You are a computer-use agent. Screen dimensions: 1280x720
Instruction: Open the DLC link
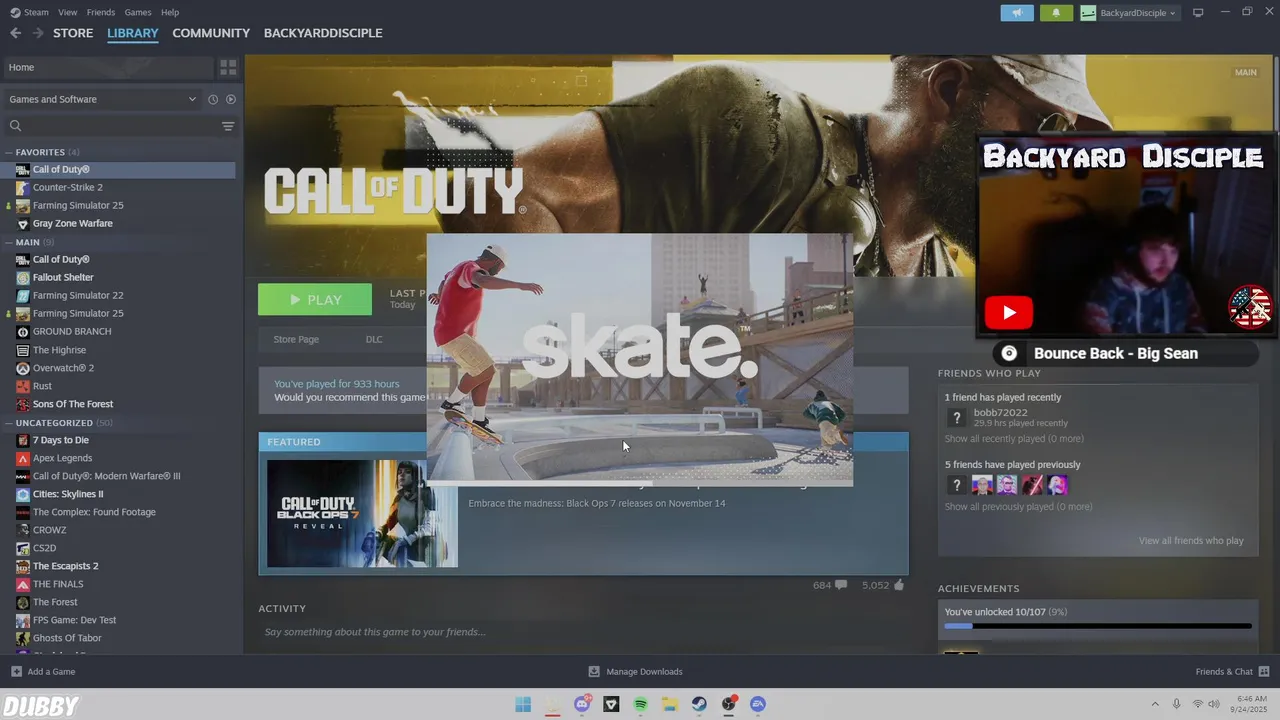374,339
